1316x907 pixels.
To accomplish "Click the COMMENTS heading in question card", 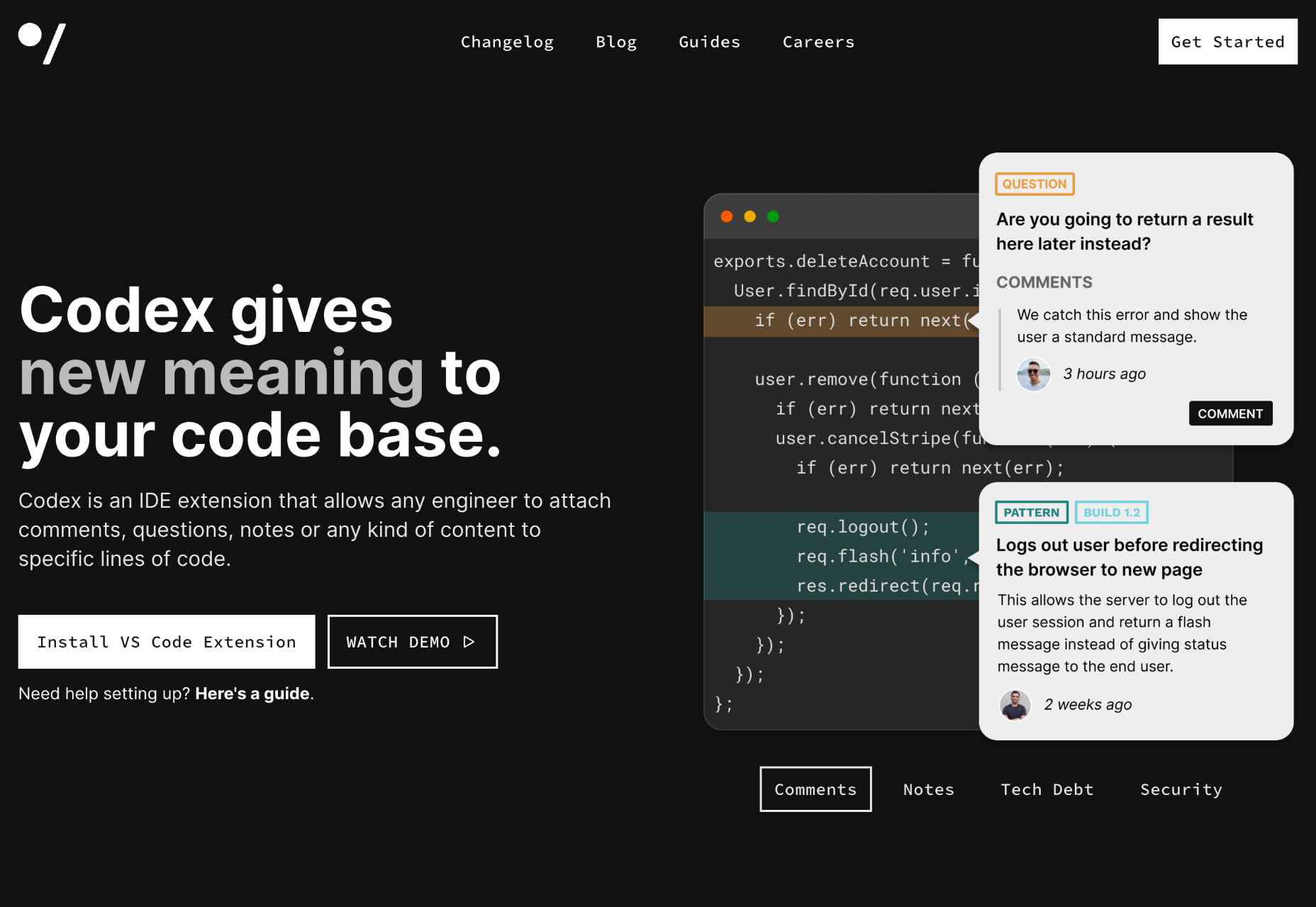I will 1044,282.
